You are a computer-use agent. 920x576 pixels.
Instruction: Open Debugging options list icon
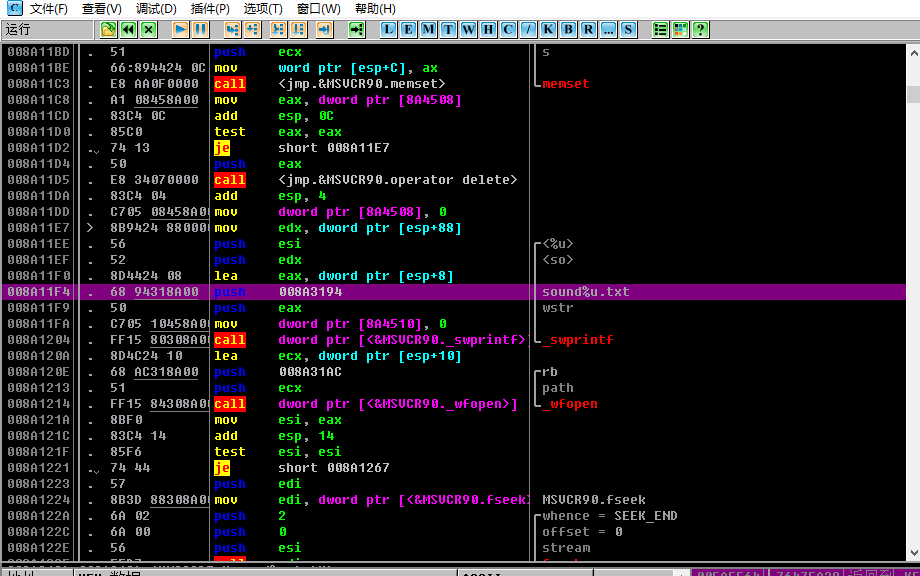660,29
